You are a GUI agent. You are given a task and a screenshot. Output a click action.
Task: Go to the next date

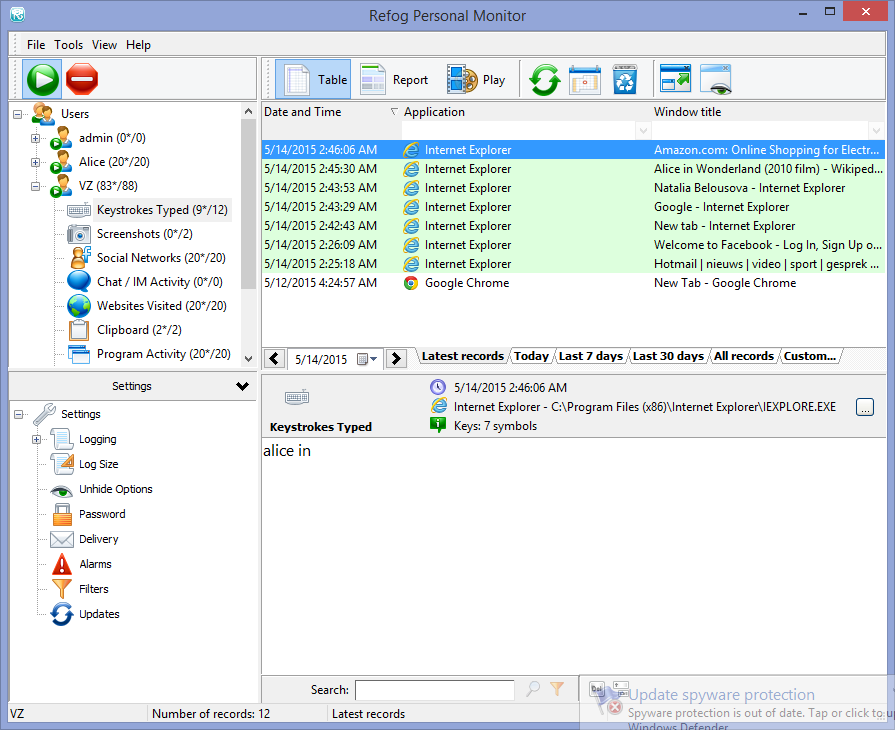coord(396,358)
